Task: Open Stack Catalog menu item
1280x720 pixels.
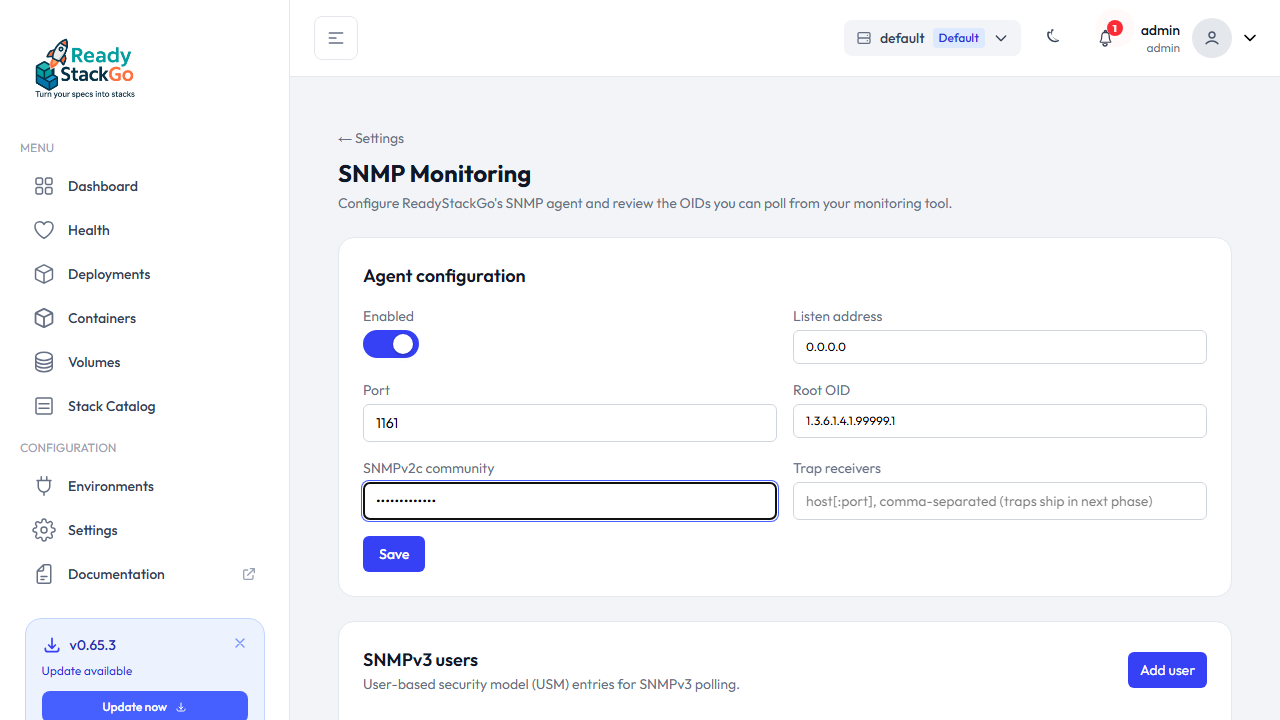Action: pos(145,406)
